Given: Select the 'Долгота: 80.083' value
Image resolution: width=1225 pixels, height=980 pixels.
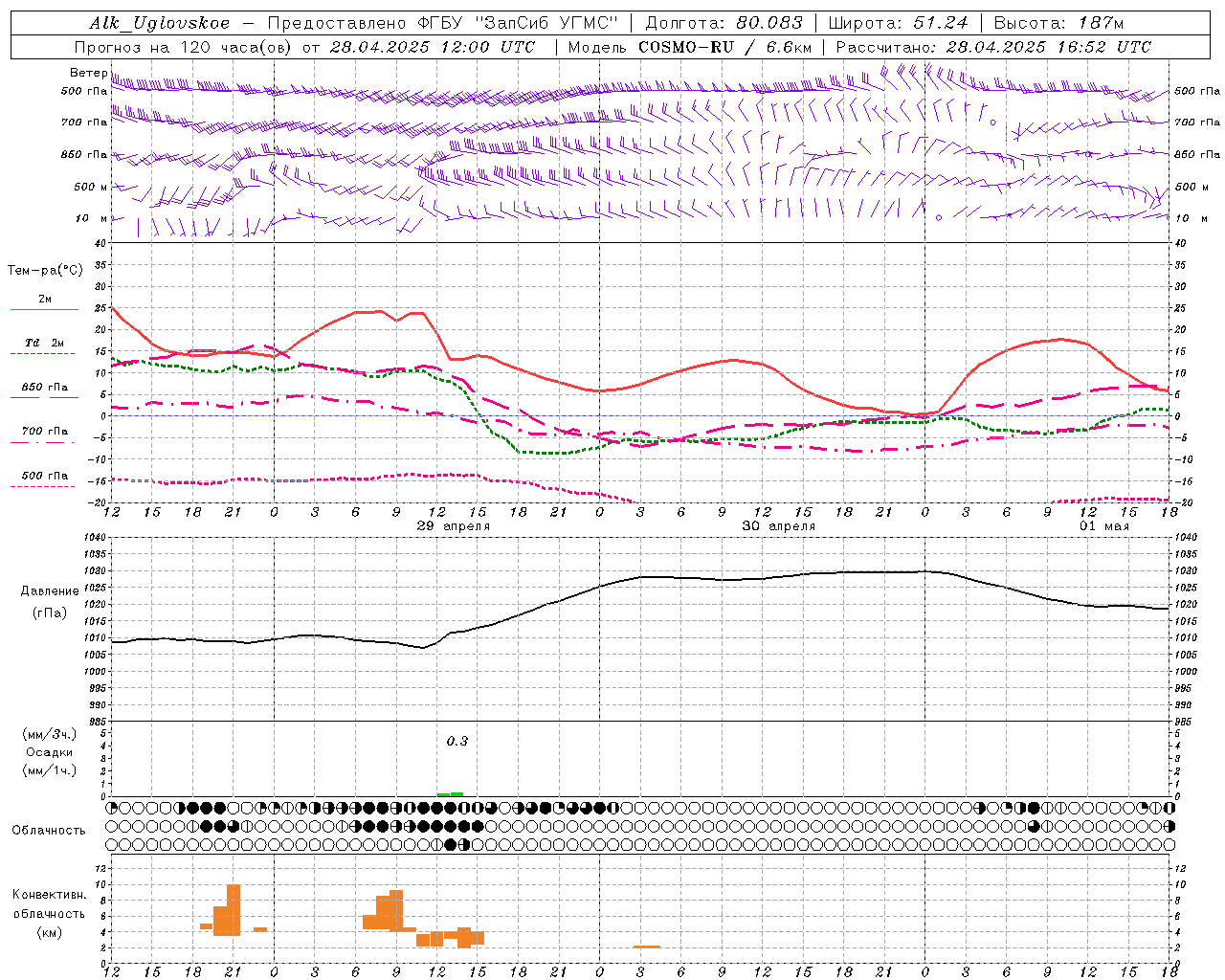Looking at the screenshot, I should click(724, 23).
